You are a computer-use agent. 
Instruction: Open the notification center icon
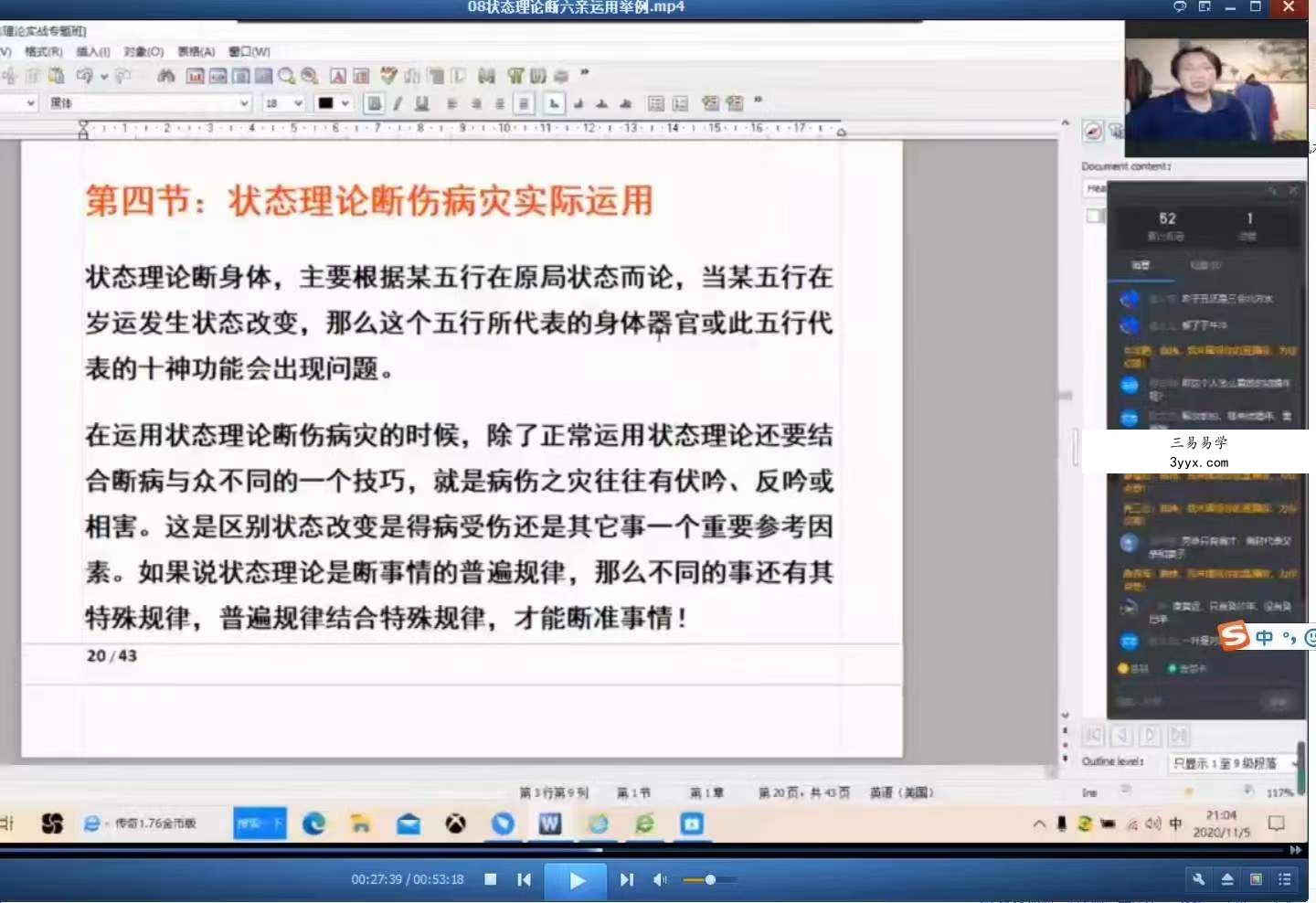[1277, 823]
